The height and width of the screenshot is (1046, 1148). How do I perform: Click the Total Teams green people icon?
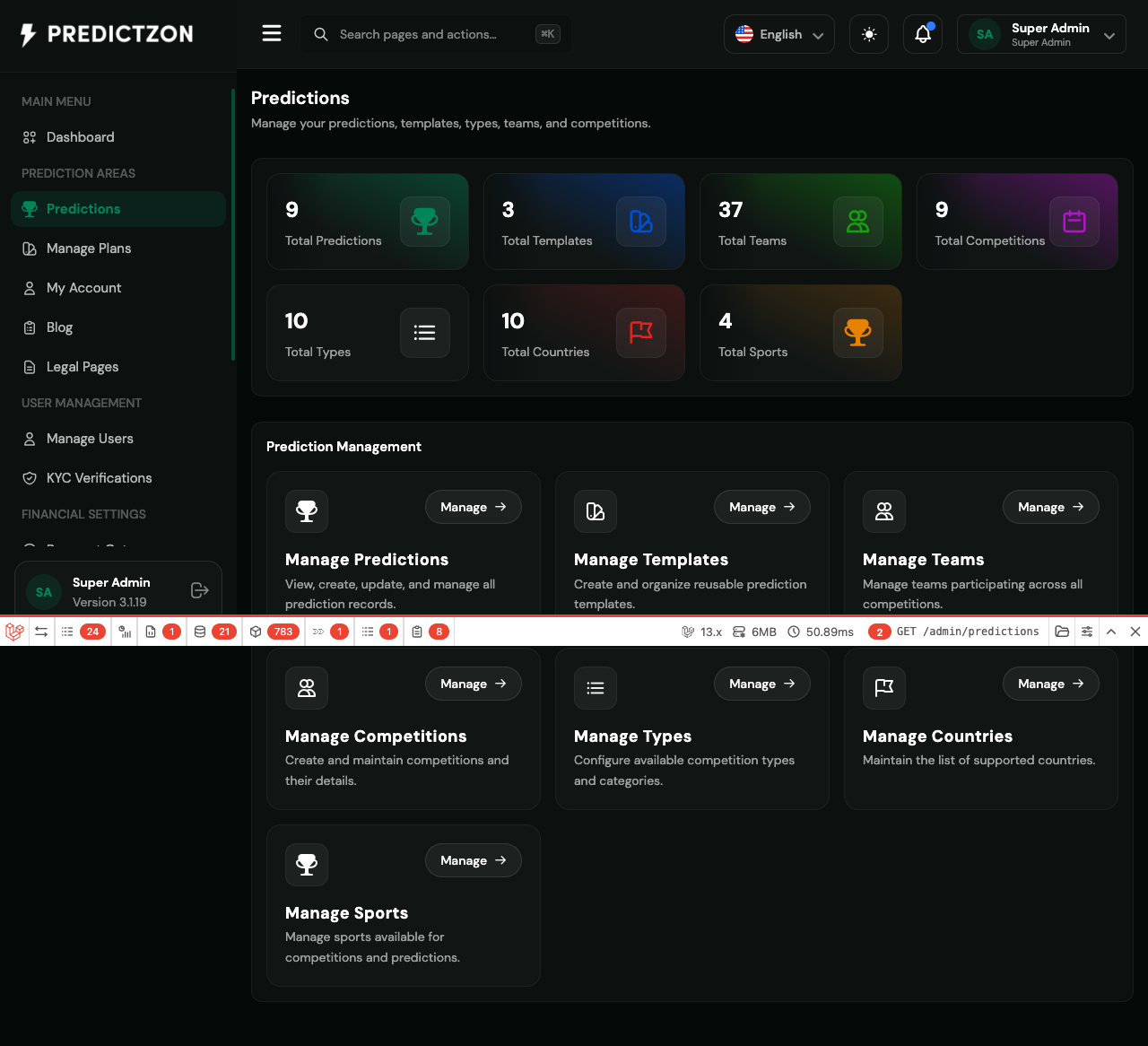858,222
